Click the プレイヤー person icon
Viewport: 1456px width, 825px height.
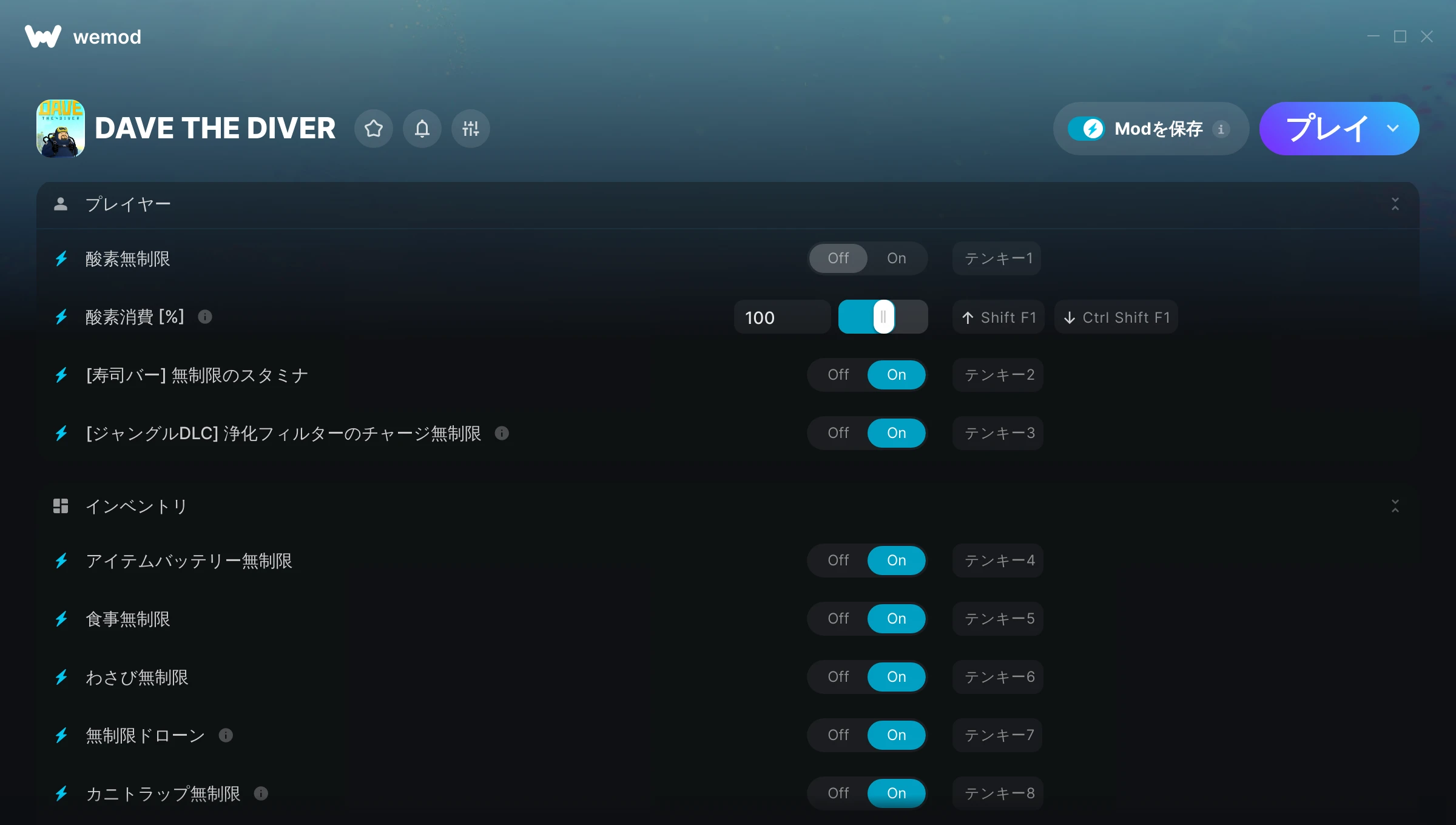pyautogui.click(x=61, y=204)
